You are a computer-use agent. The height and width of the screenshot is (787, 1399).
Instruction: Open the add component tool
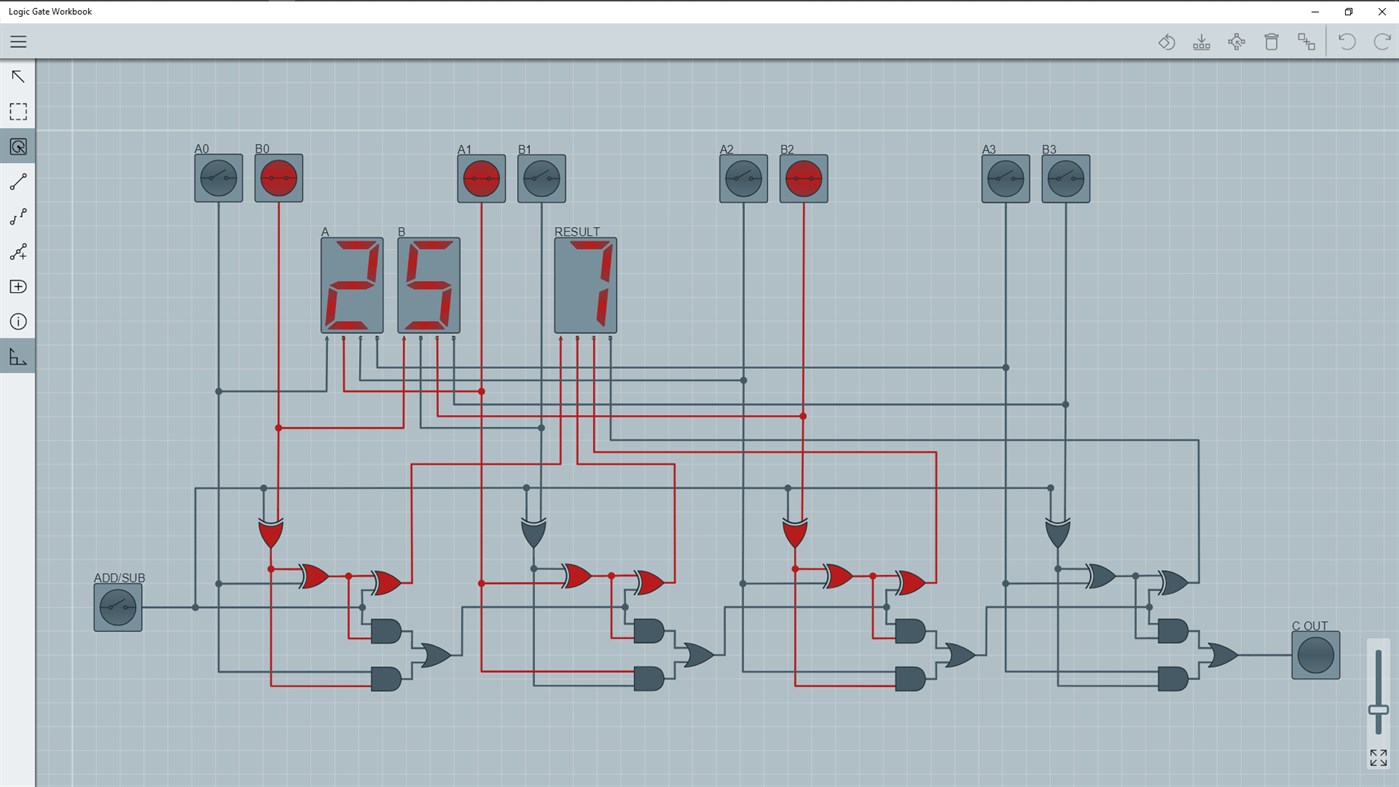click(18, 286)
